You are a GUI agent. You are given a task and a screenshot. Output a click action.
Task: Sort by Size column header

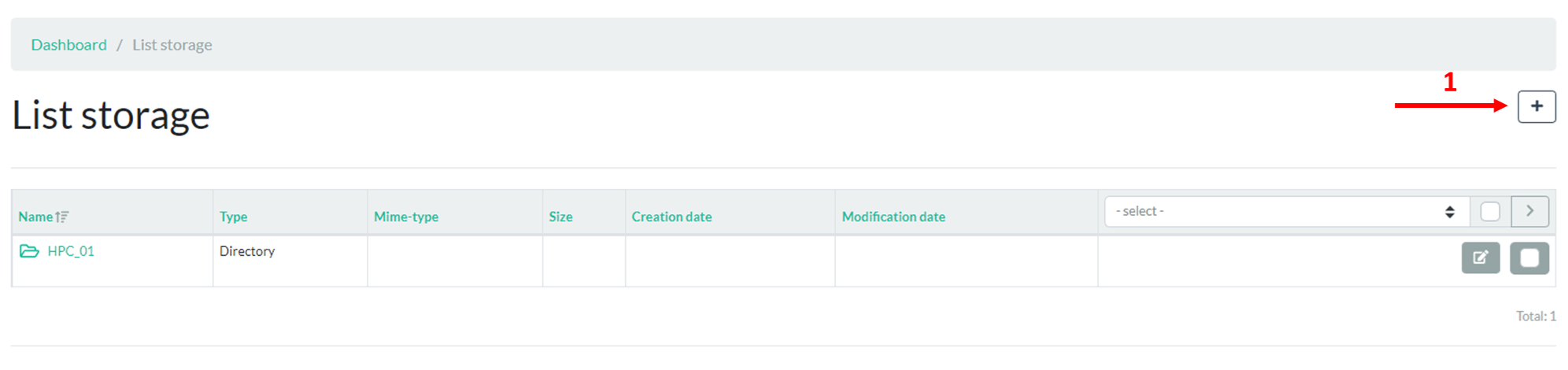(560, 216)
